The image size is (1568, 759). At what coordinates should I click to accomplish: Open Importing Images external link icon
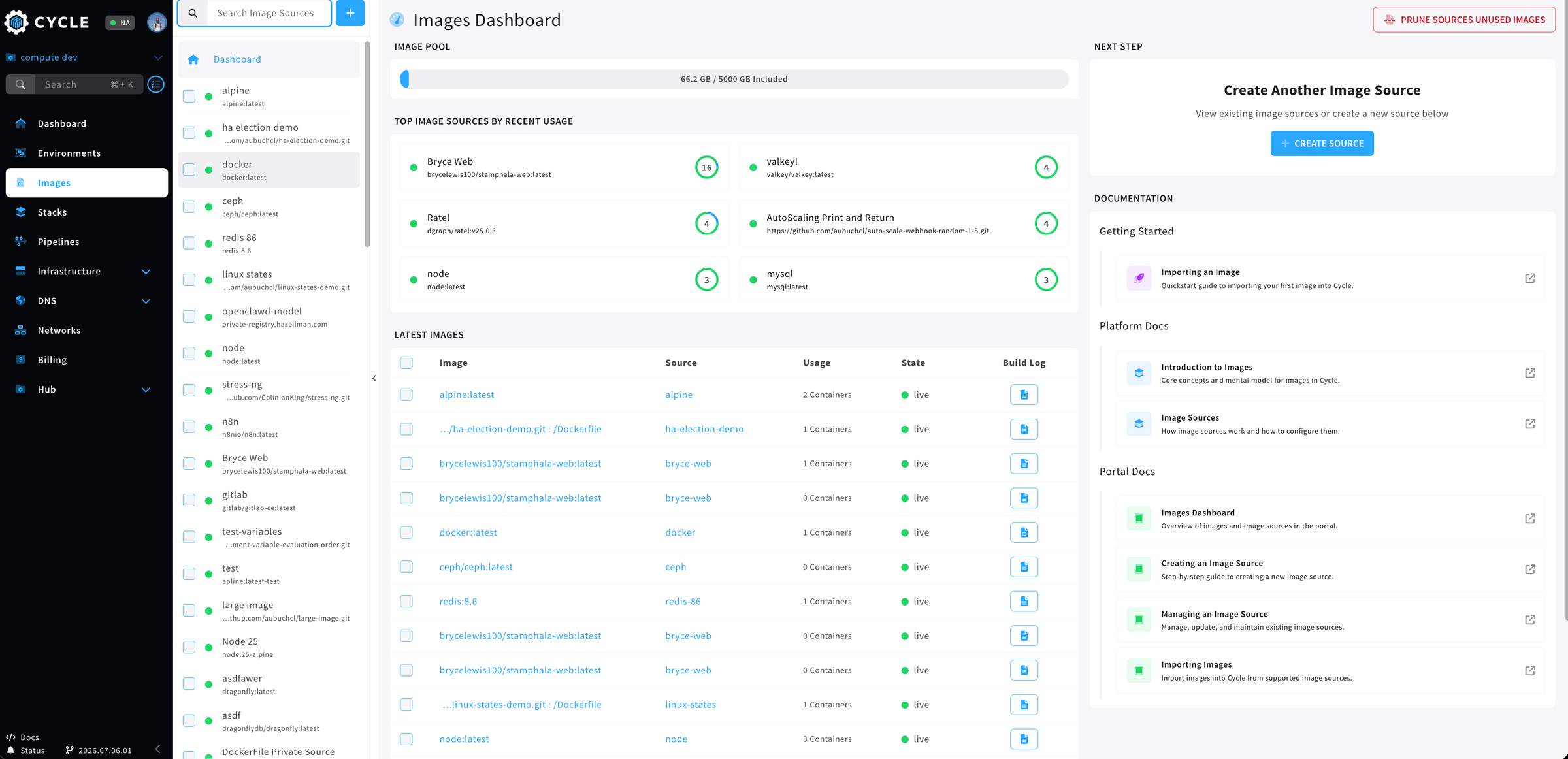[1530, 671]
